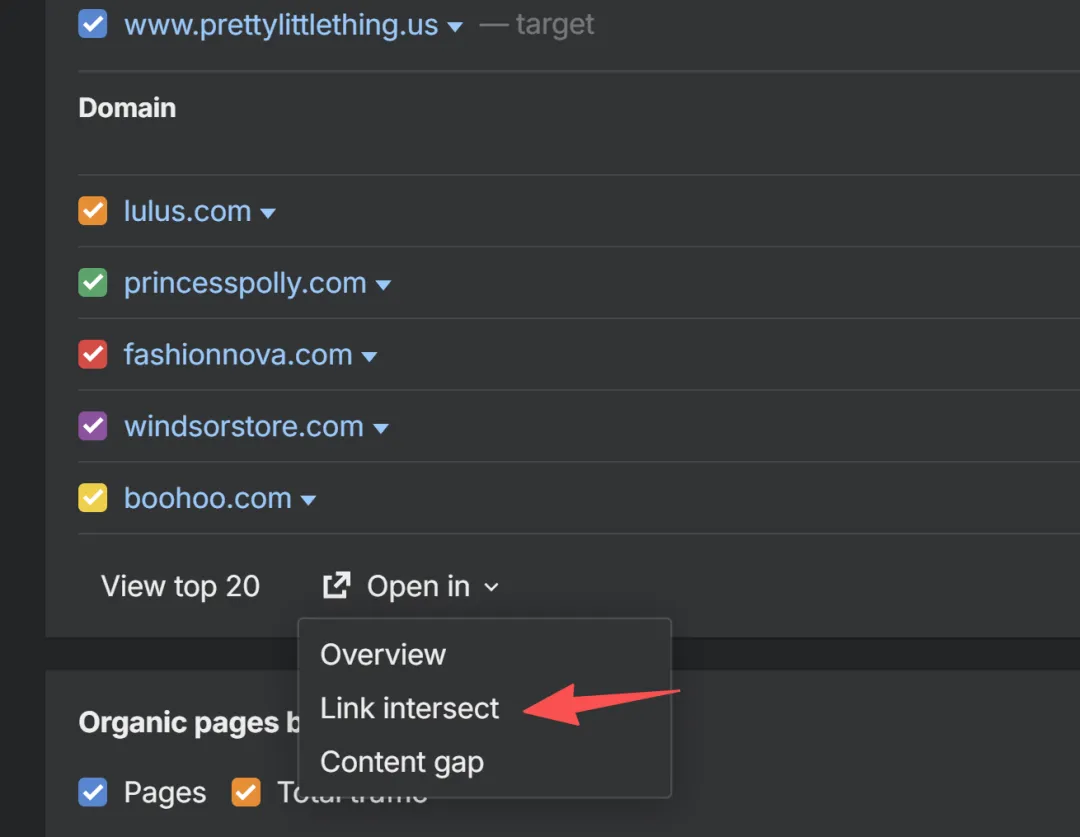Choose Overview from the Open in menu
The height and width of the screenshot is (837, 1080).
(x=383, y=654)
